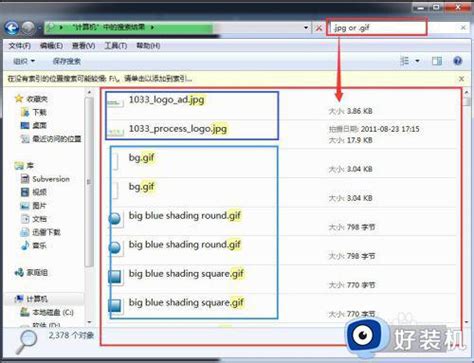
Task: Clear the search box text with its X
Action: [x=463, y=28]
